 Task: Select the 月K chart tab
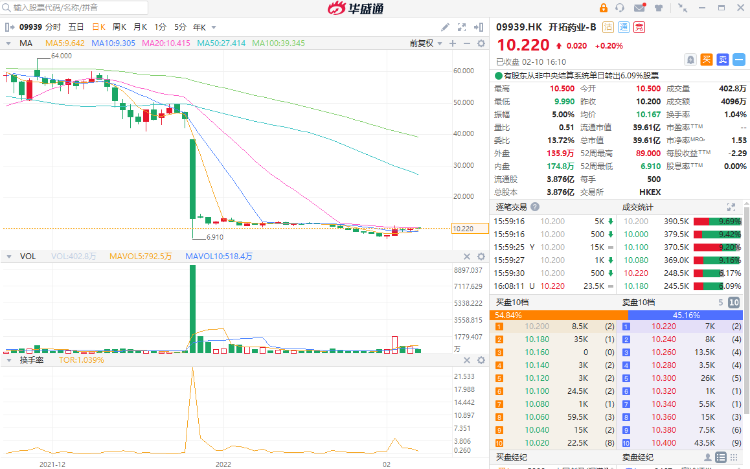click(x=140, y=27)
